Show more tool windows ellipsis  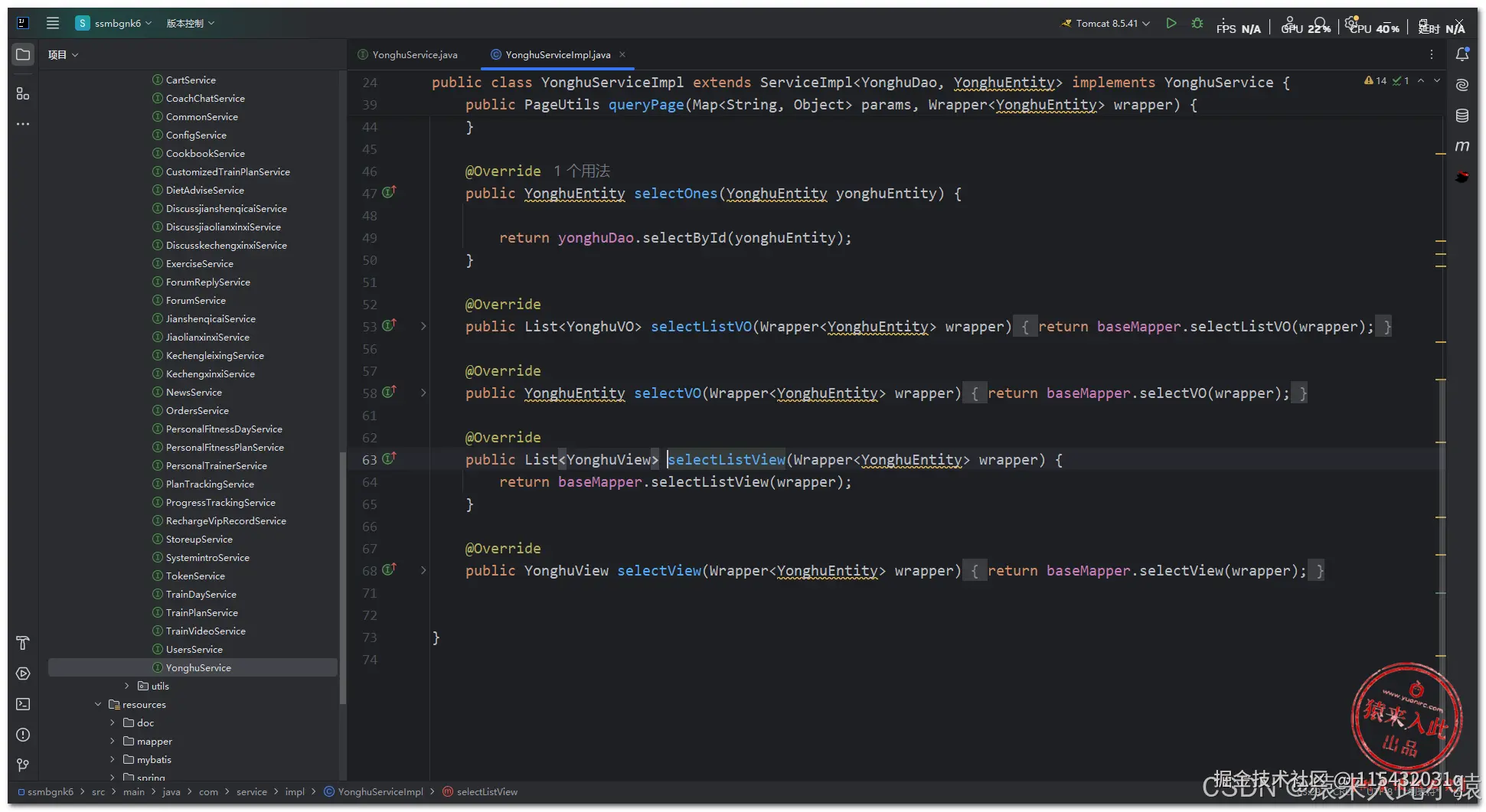pos(23,124)
